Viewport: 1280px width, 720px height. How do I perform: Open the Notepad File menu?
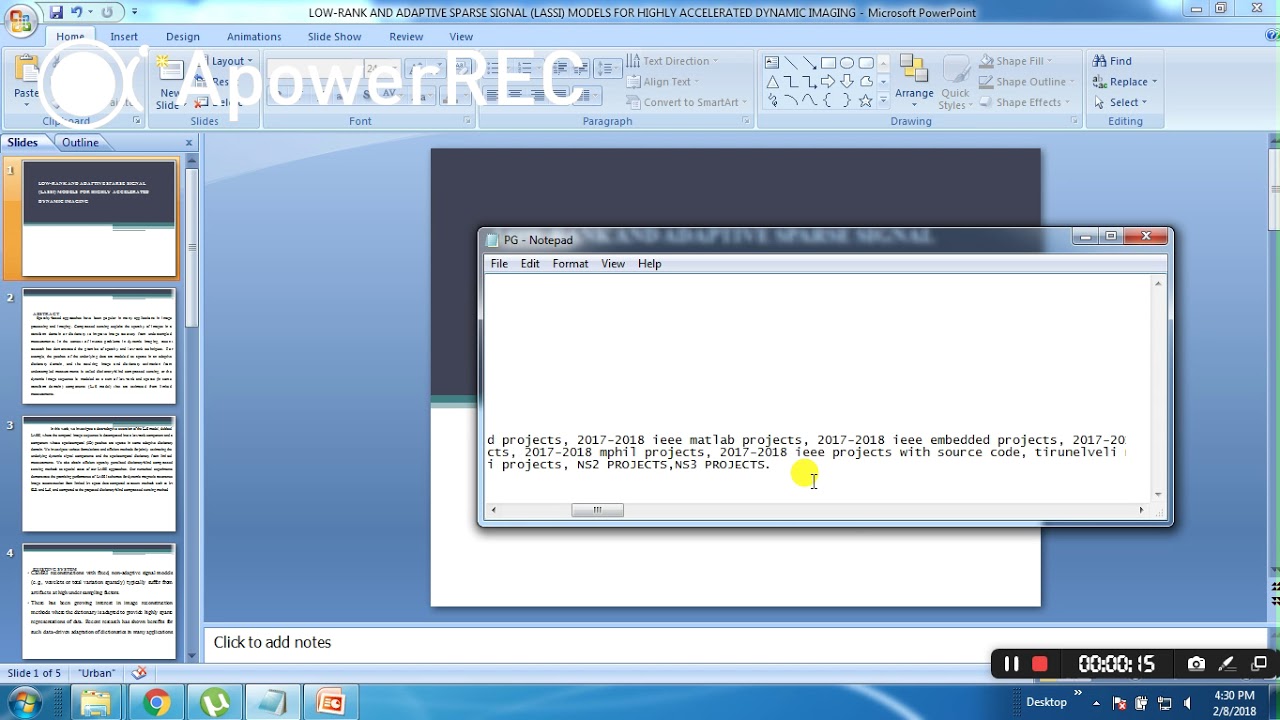[x=499, y=264]
